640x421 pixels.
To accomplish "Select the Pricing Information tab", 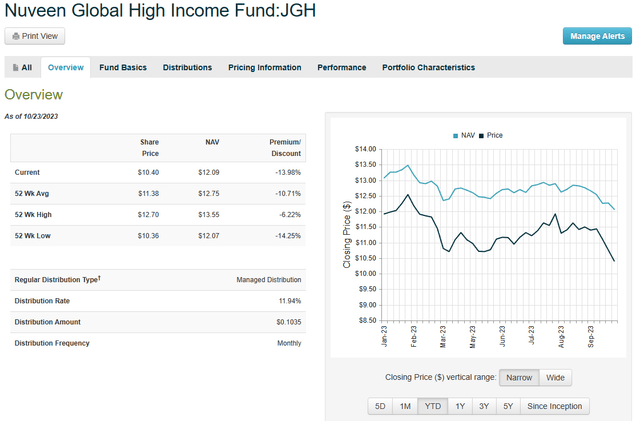I will (264, 68).
